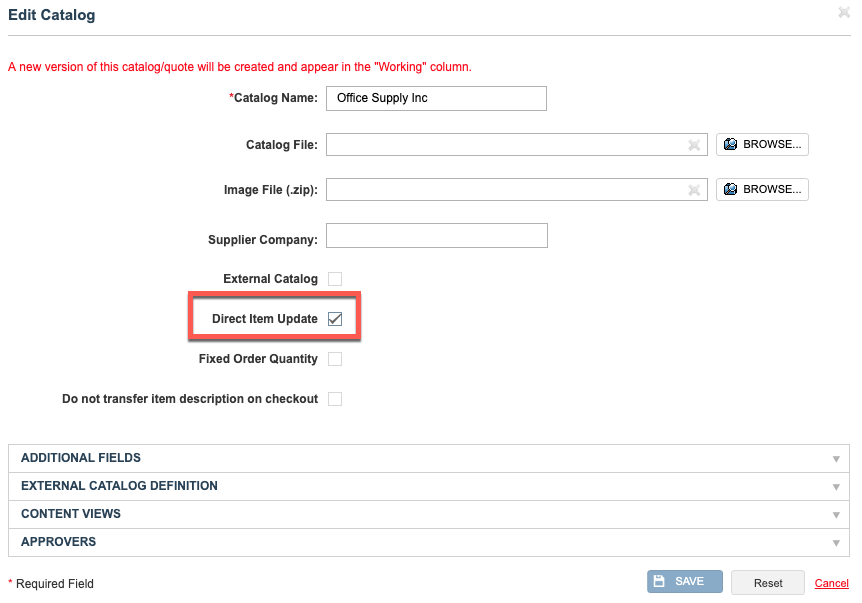Tick the Fixed Order Quantity checkbox

(335, 359)
